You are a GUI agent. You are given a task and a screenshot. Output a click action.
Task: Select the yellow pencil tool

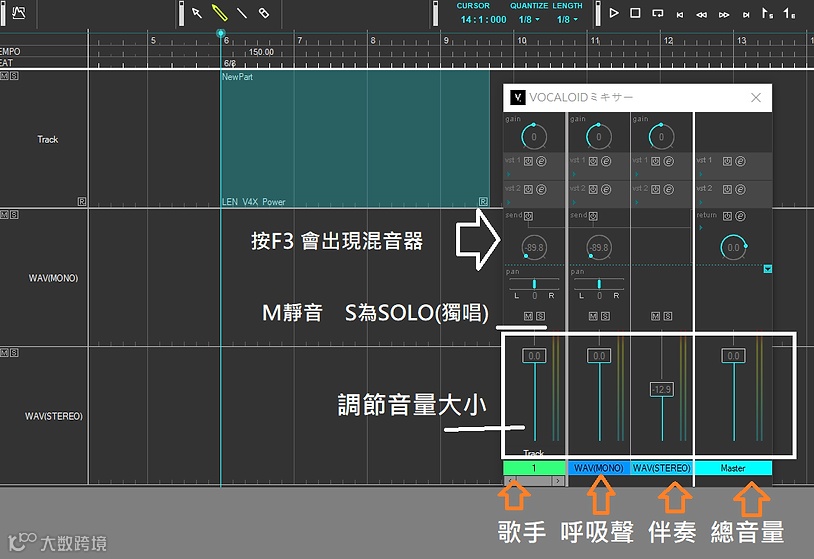pyautogui.click(x=220, y=13)
